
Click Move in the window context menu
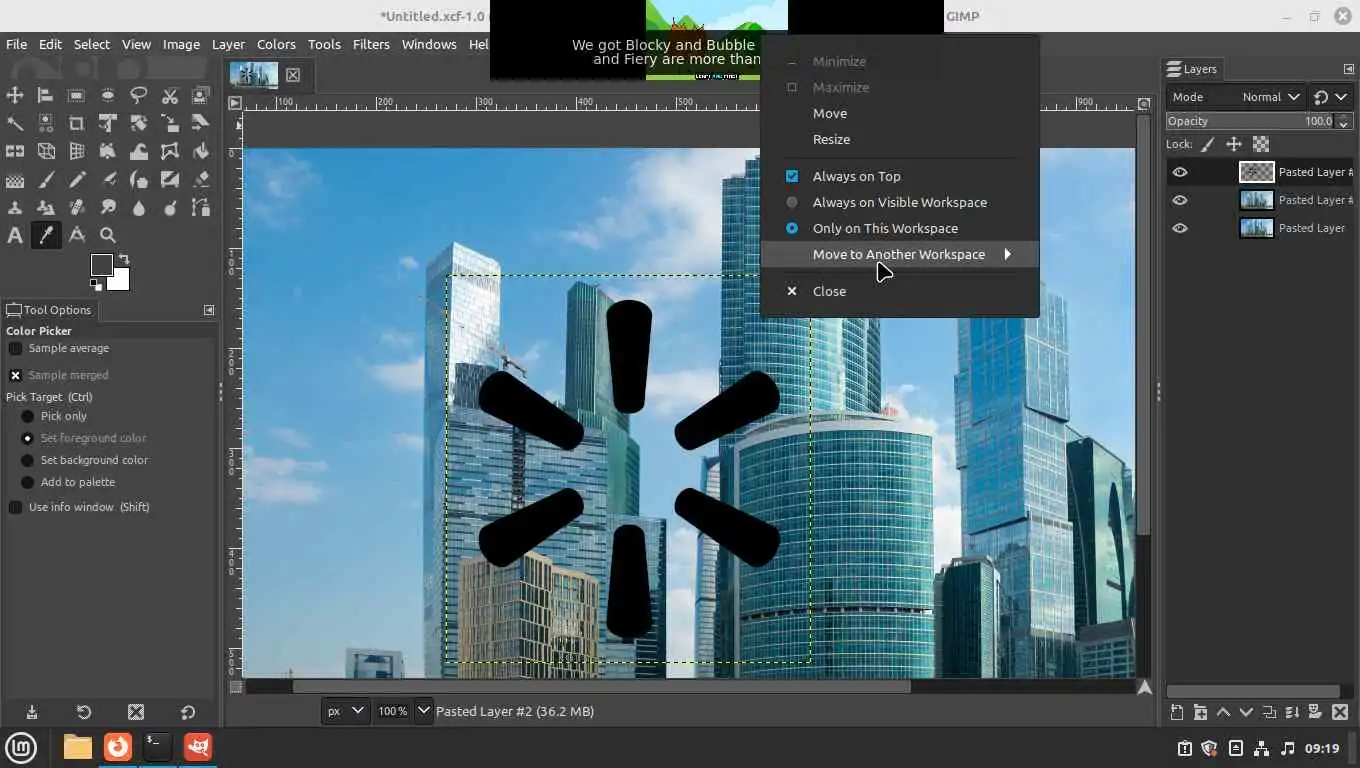[x=899, y=113]
